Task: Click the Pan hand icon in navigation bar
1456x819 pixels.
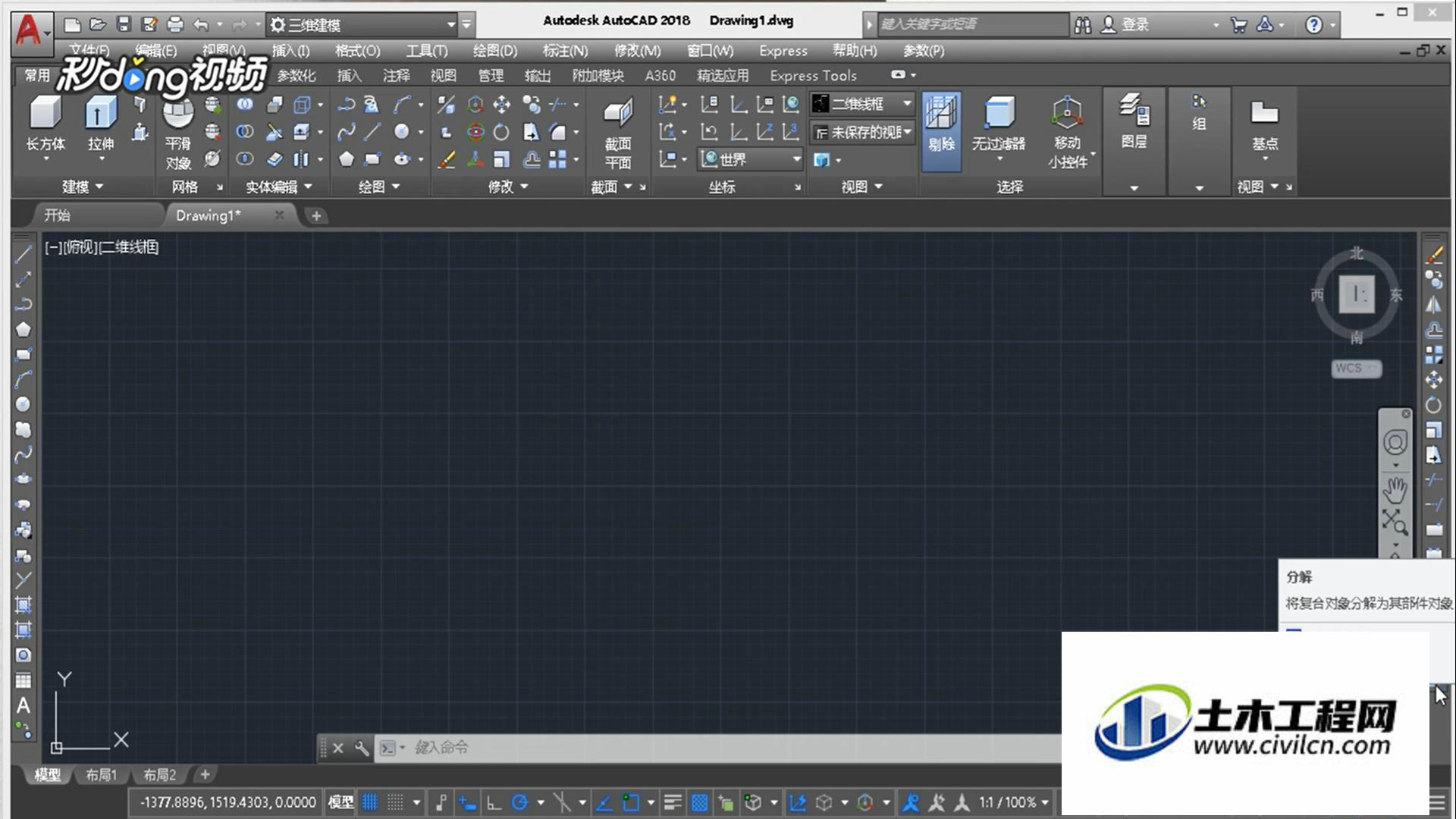Action: [1395, 490]
